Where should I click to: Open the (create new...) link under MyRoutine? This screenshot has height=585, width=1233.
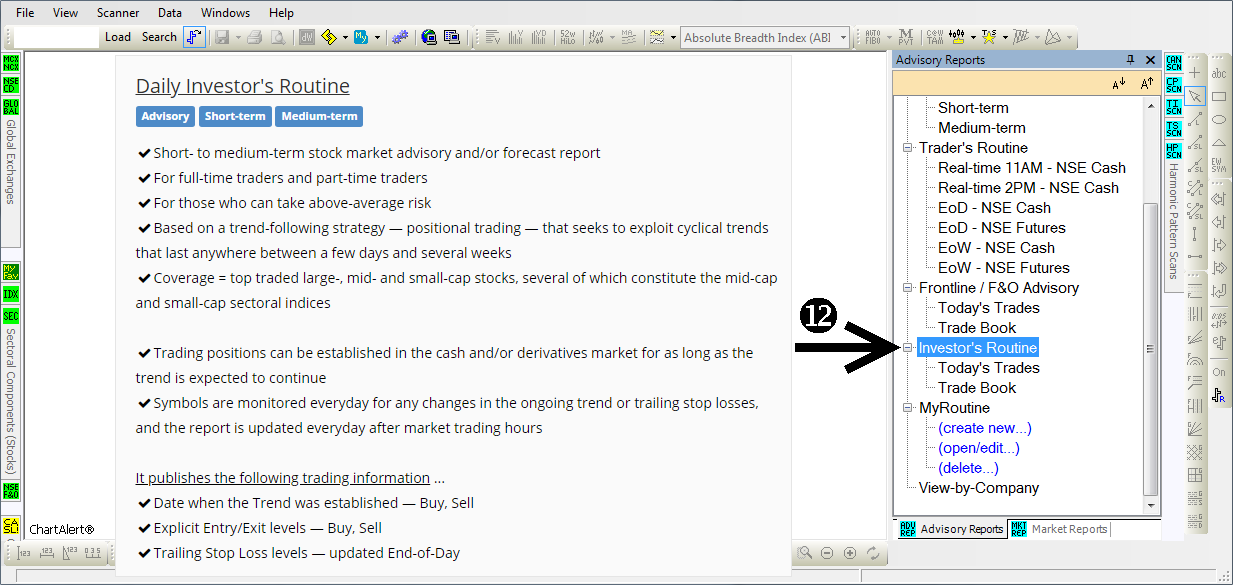(984, 428)
